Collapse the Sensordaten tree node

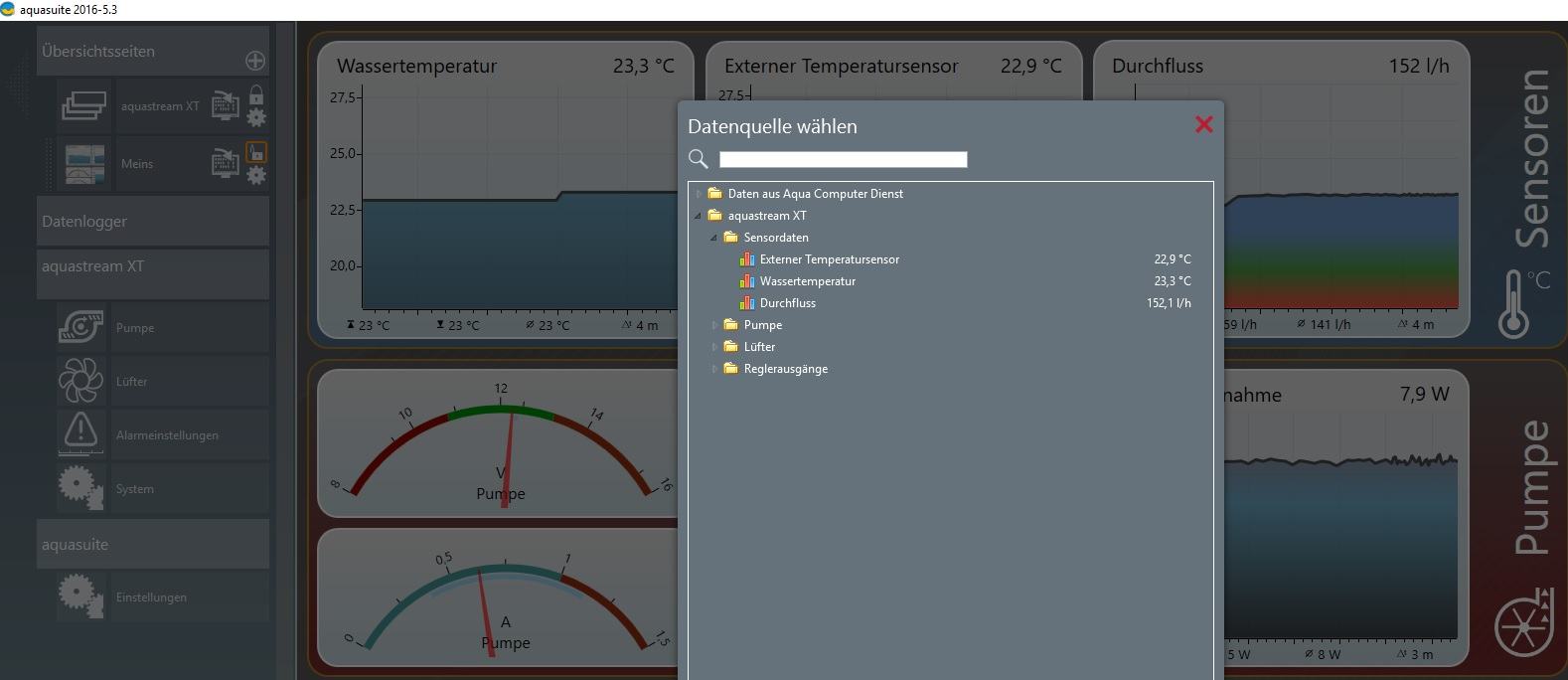click(x=714, y=238)
